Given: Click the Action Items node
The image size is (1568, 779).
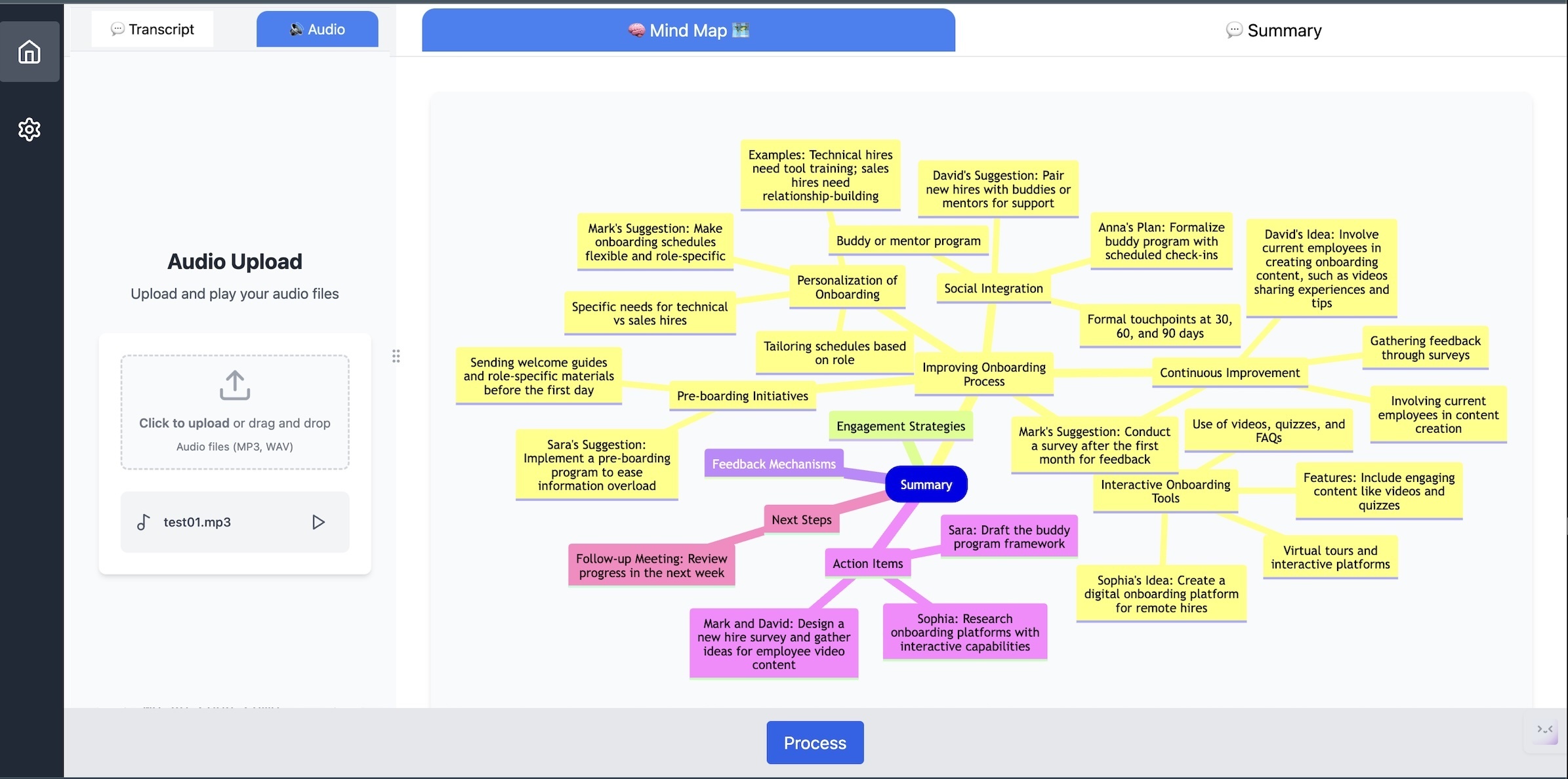Looking at the screenshot, I should coord(867,563).
